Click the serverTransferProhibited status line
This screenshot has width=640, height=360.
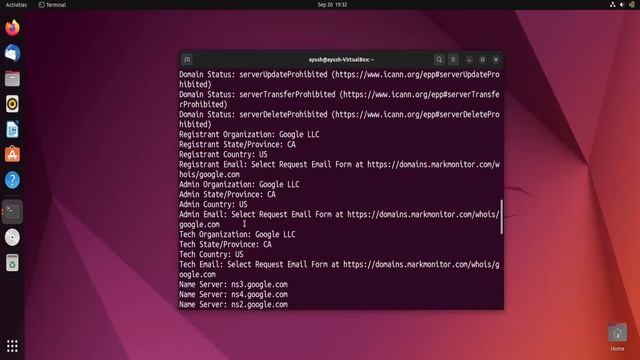(x=339, y=99)
